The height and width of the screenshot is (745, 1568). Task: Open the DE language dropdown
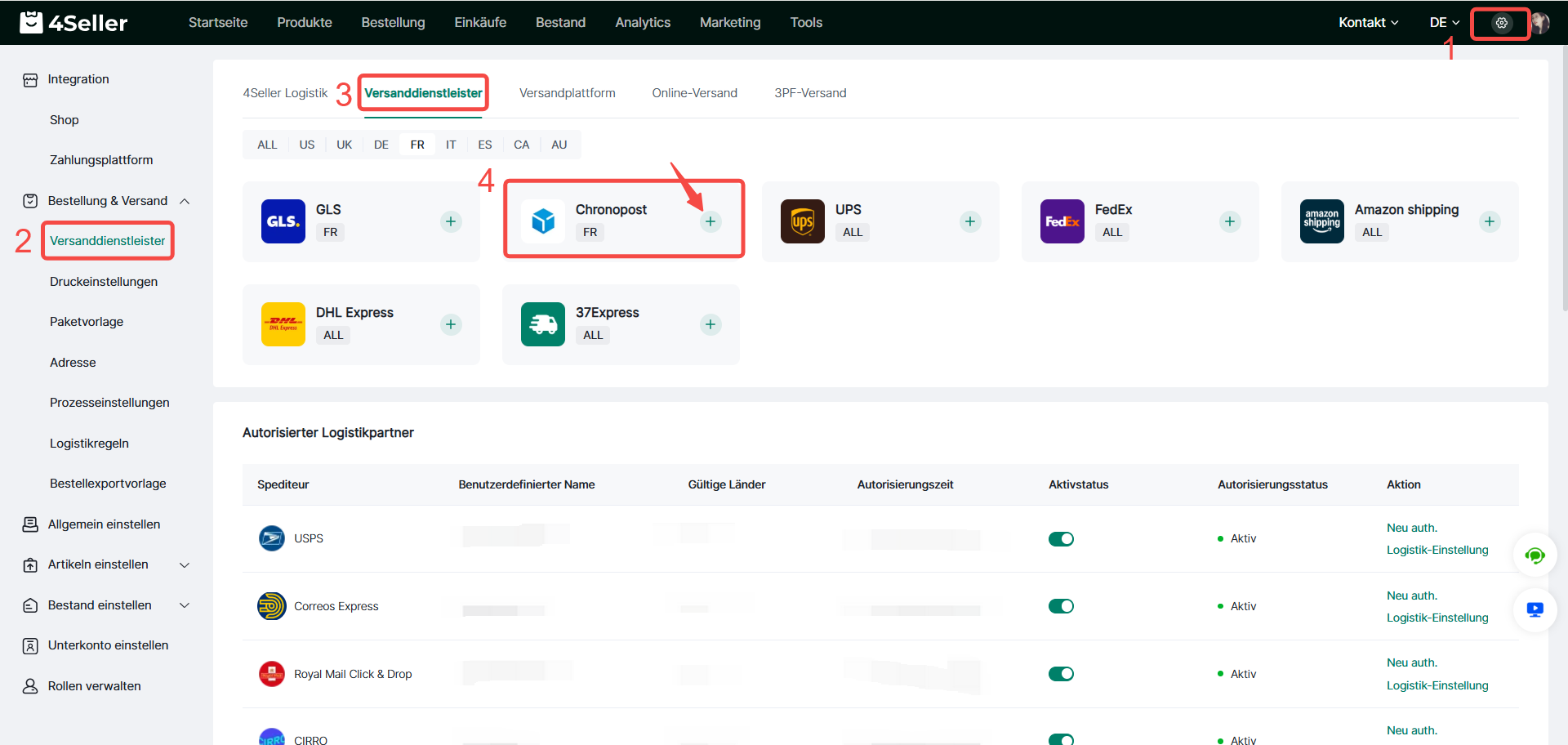1444,23
